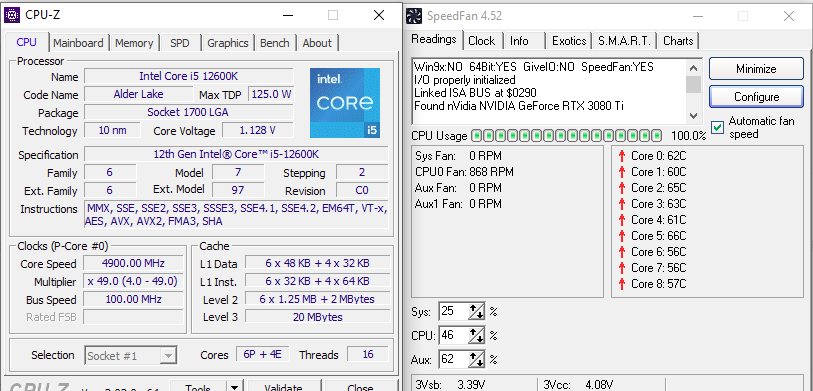Select the Readings tab in SpeedFan
The height and width of the screenshot is (391, 813).
[x=434, y=39]
